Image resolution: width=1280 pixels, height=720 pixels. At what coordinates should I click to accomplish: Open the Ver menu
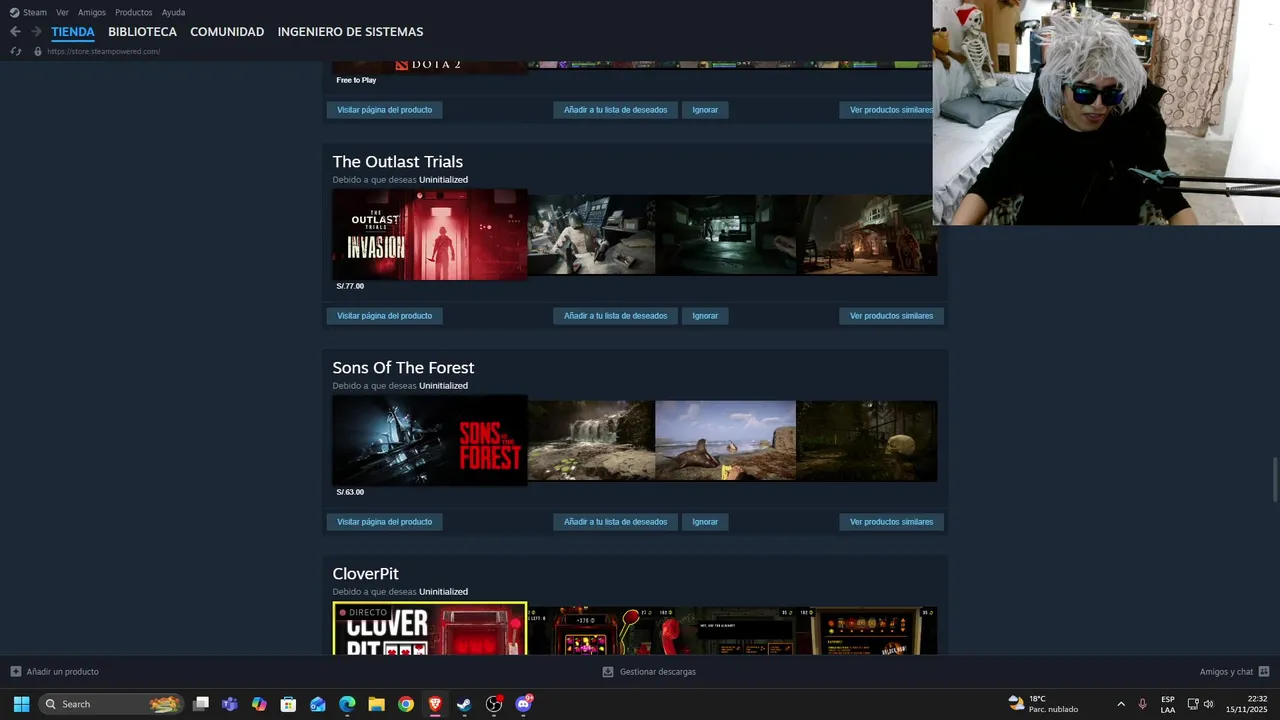(62, 12)
